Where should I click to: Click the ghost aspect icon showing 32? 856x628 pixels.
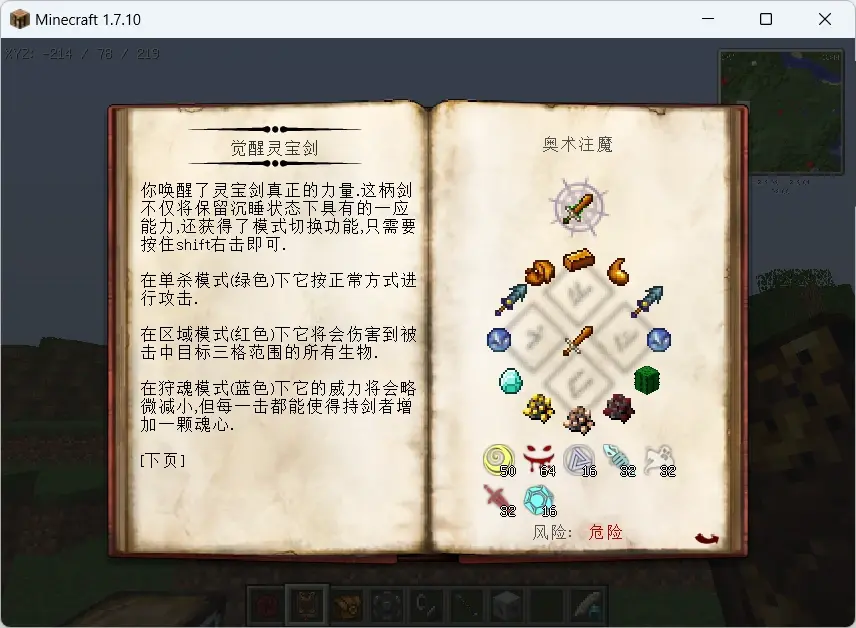[659, 459]
